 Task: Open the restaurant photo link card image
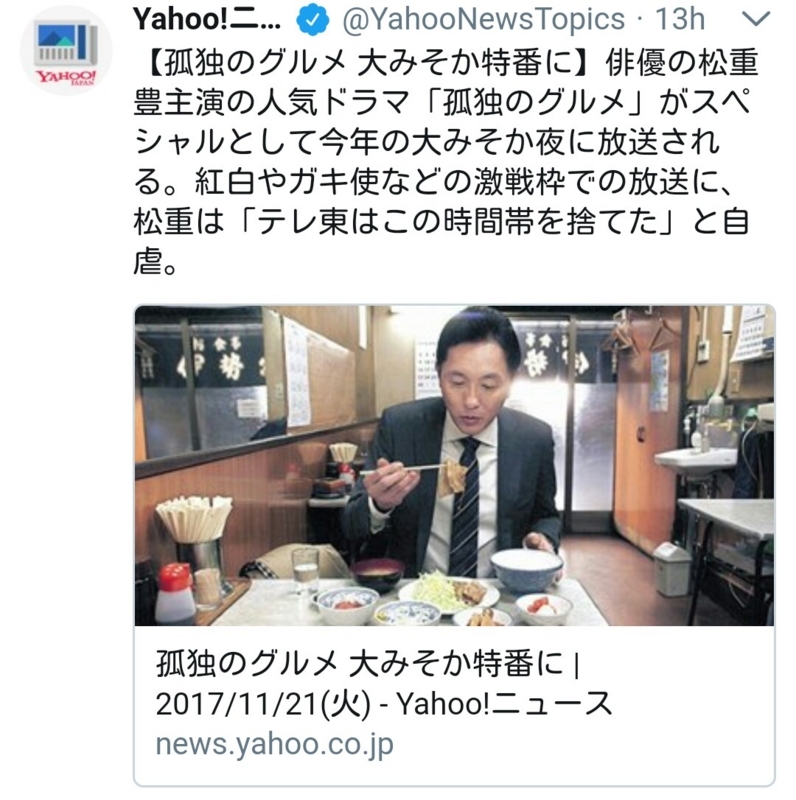pos(454,465)
